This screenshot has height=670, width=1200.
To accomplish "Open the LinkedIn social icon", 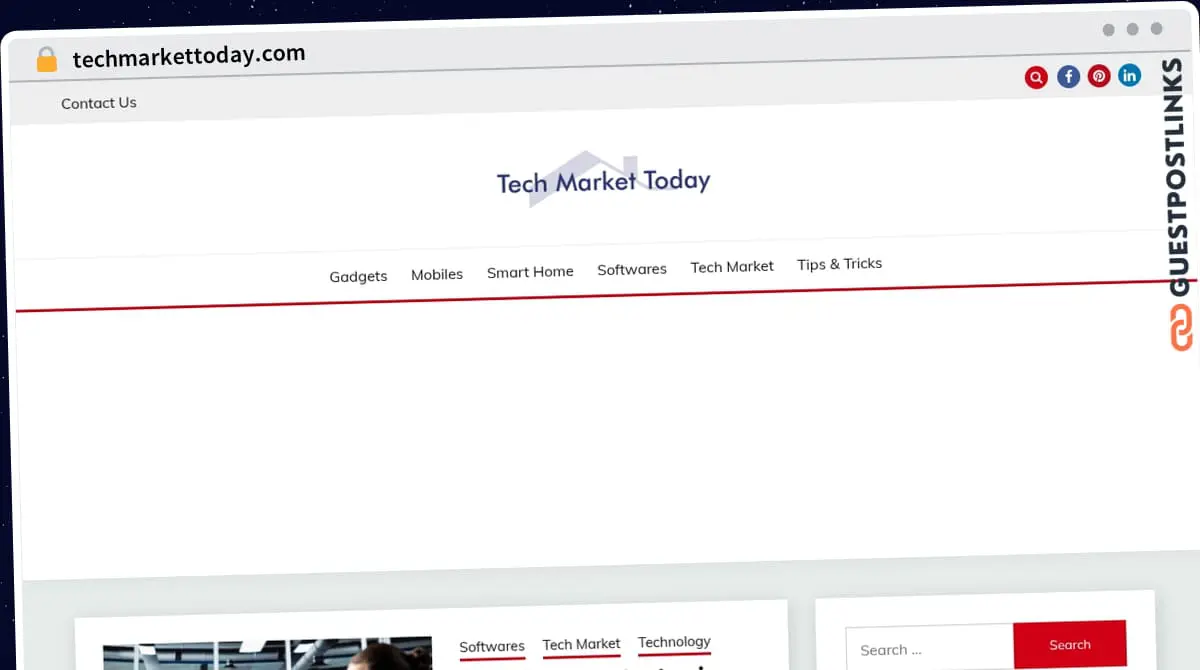I will point(1129,75).
